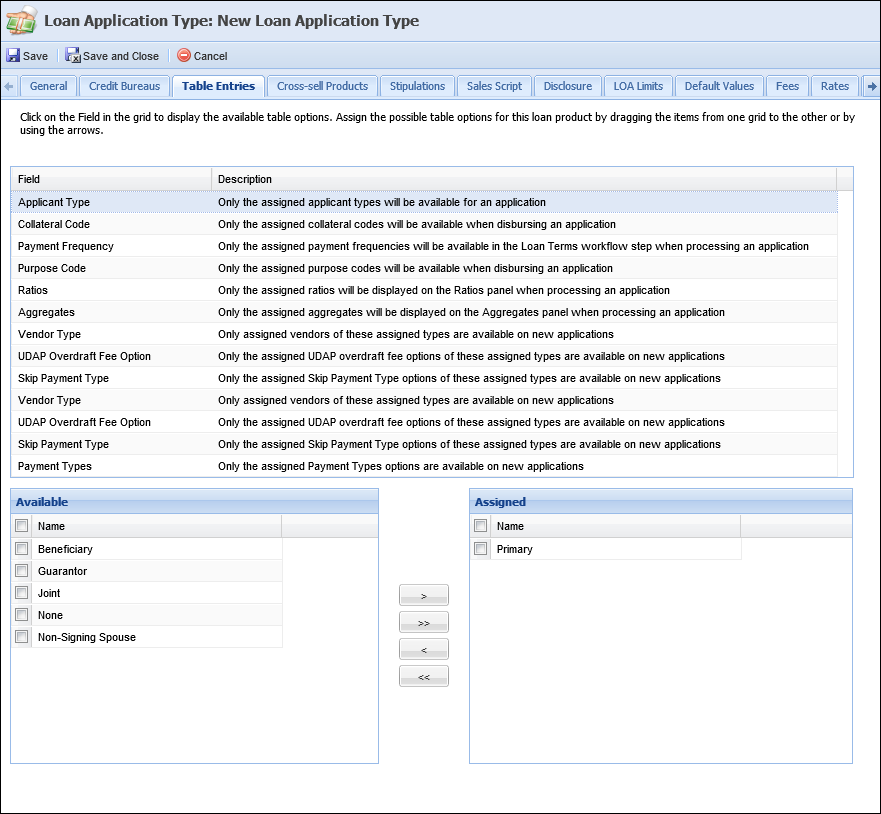The image size is (881, 814).
Task: Select the Aggregates field row
Action: point(424,312)
